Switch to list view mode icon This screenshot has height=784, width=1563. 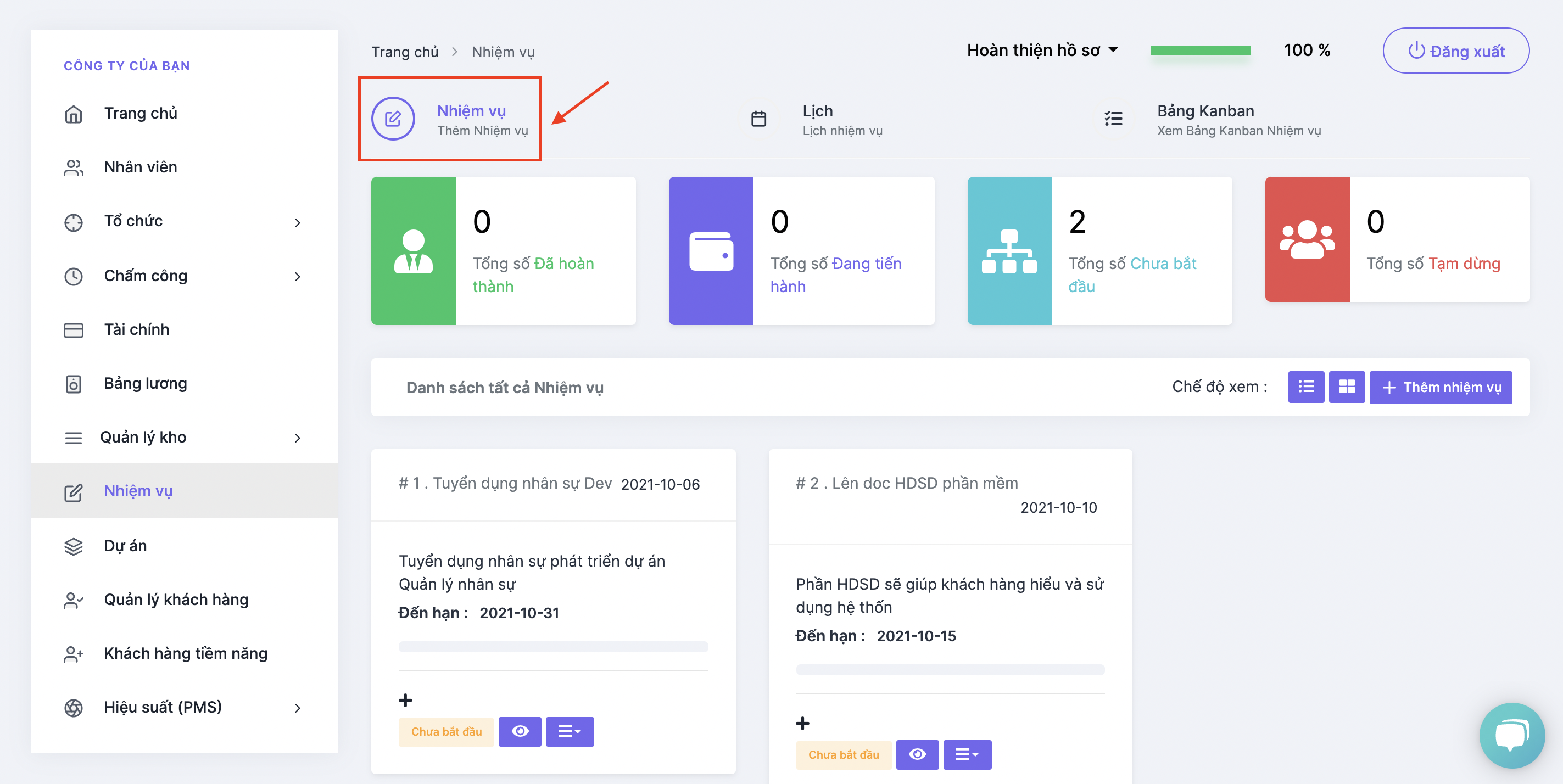tap(1307, 387)
